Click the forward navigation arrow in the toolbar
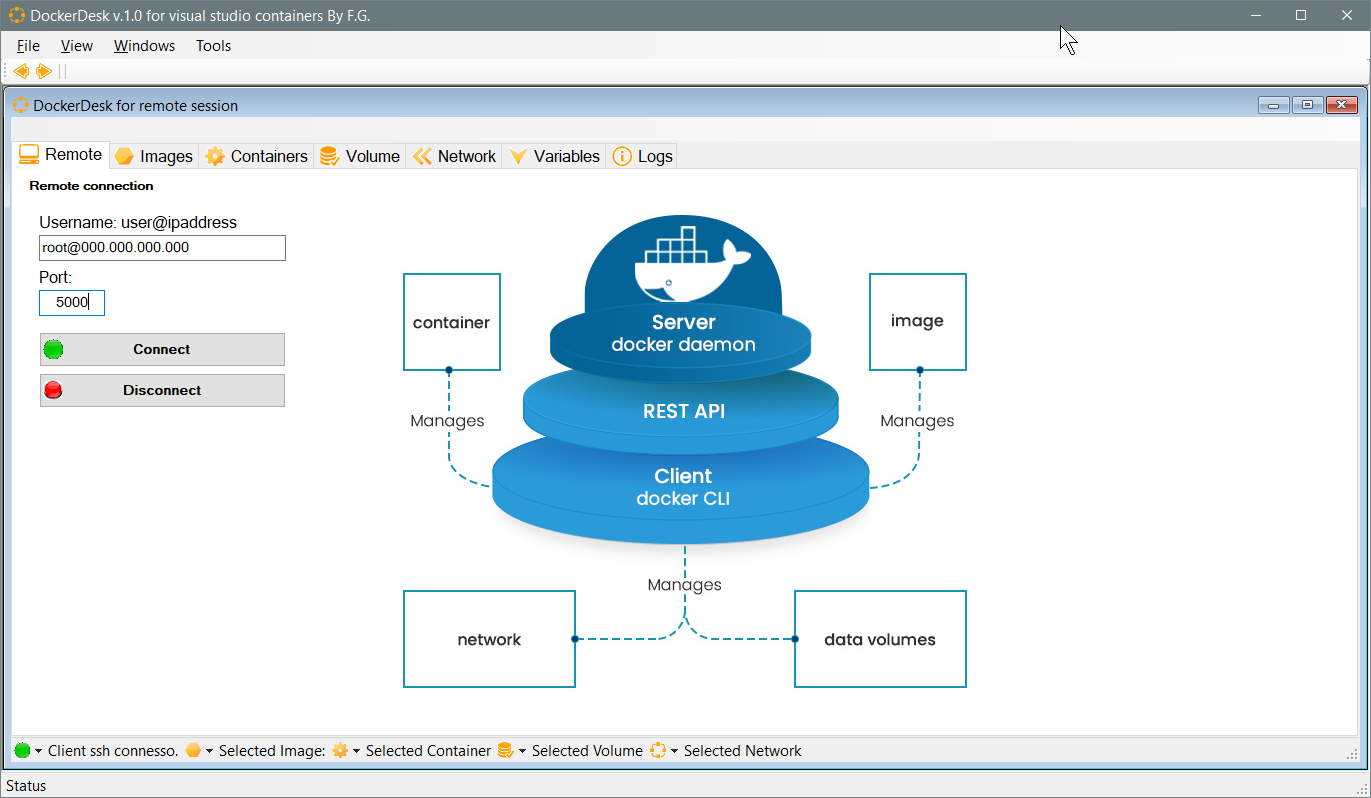Screen dimensions: 1371x798 tap(43, 71)
